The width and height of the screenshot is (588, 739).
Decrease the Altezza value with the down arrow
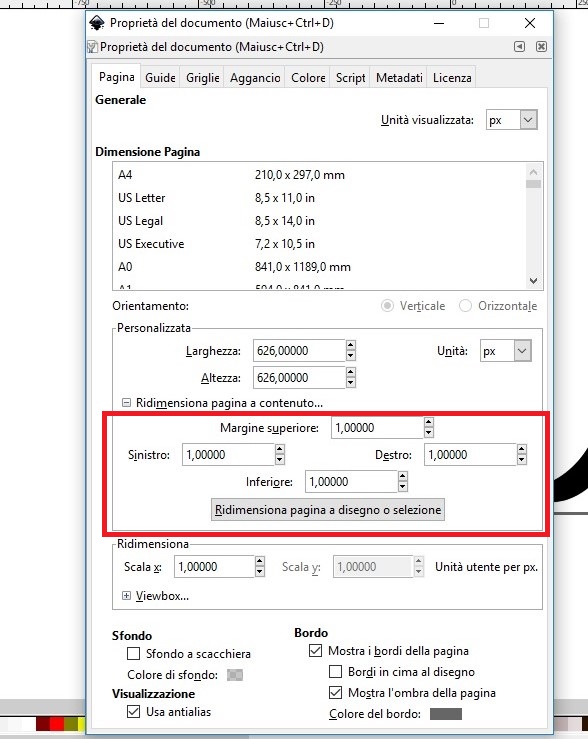coord(351,383)
